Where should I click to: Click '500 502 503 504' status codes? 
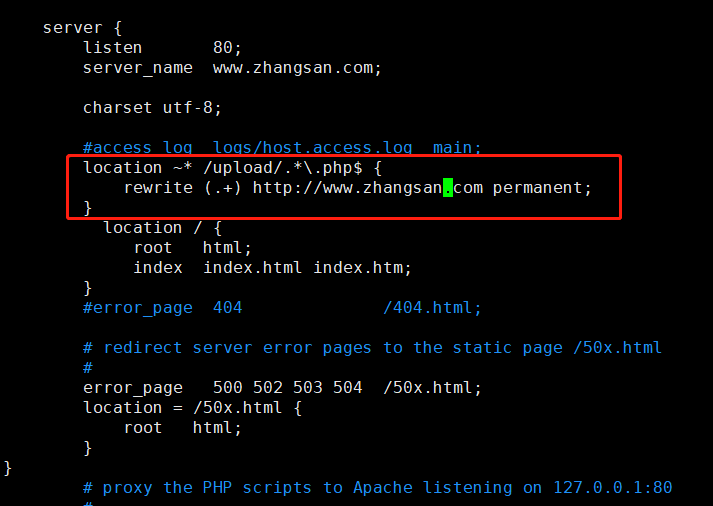click(x=287, y=388)
